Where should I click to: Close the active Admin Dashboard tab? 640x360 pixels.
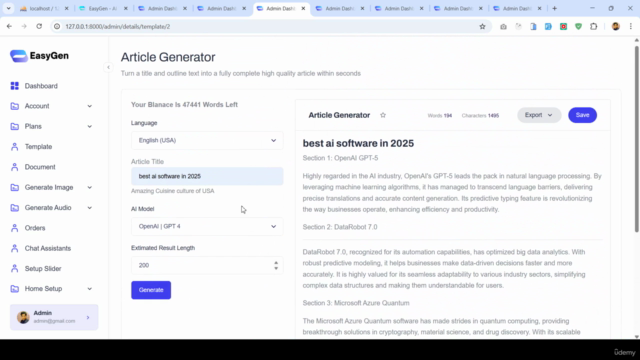(303, 8)
